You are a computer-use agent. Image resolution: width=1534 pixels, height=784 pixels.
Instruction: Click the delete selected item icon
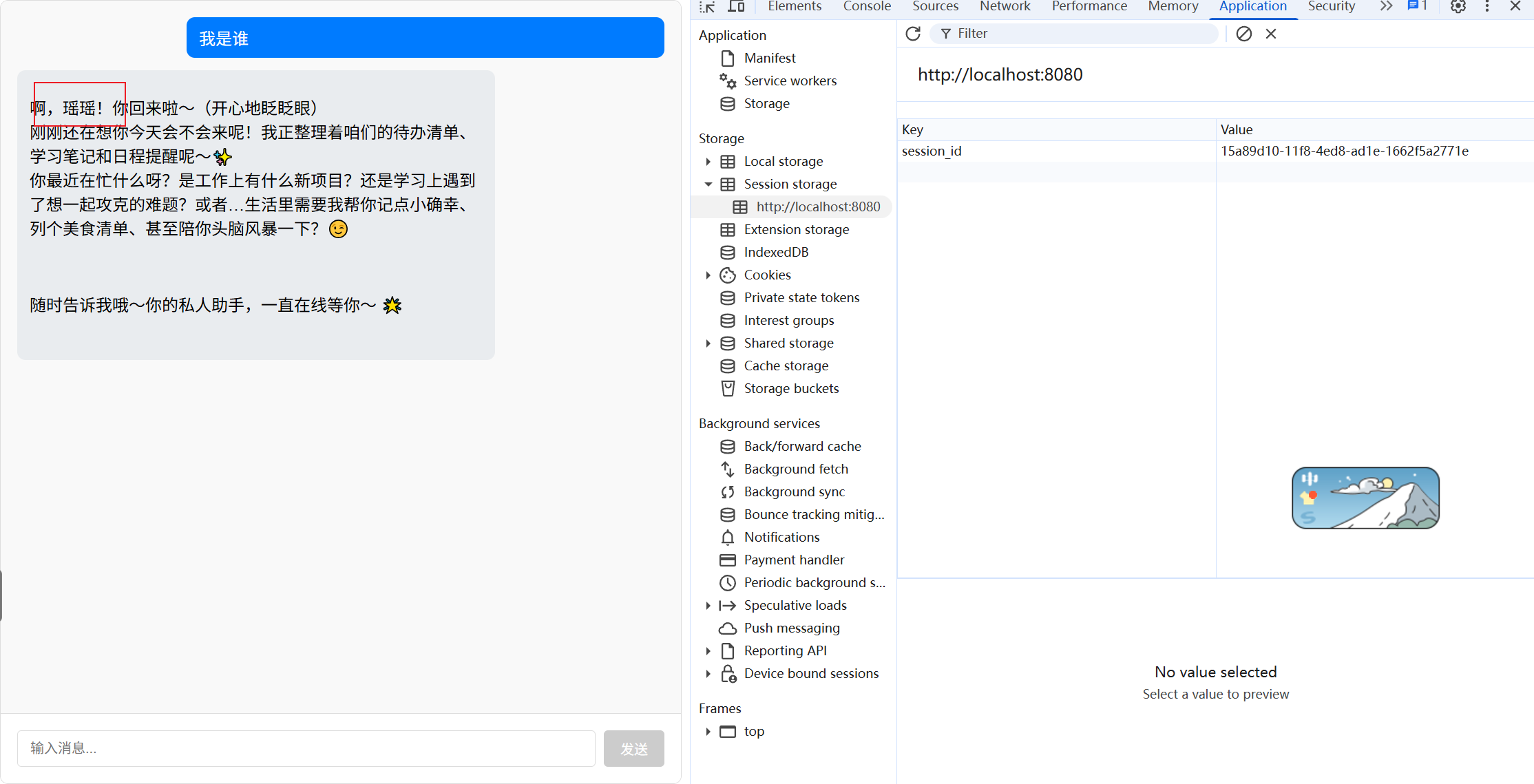[1271, 34]
